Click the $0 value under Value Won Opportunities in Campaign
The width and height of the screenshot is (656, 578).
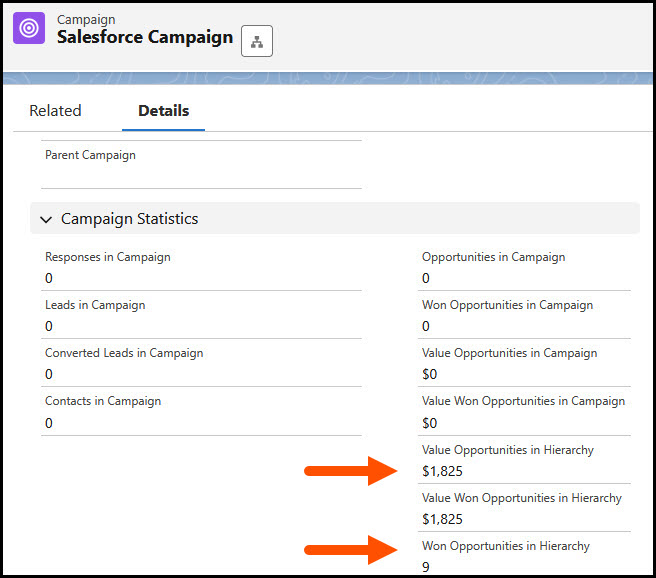pyautogui.click(x=430, y=423)
